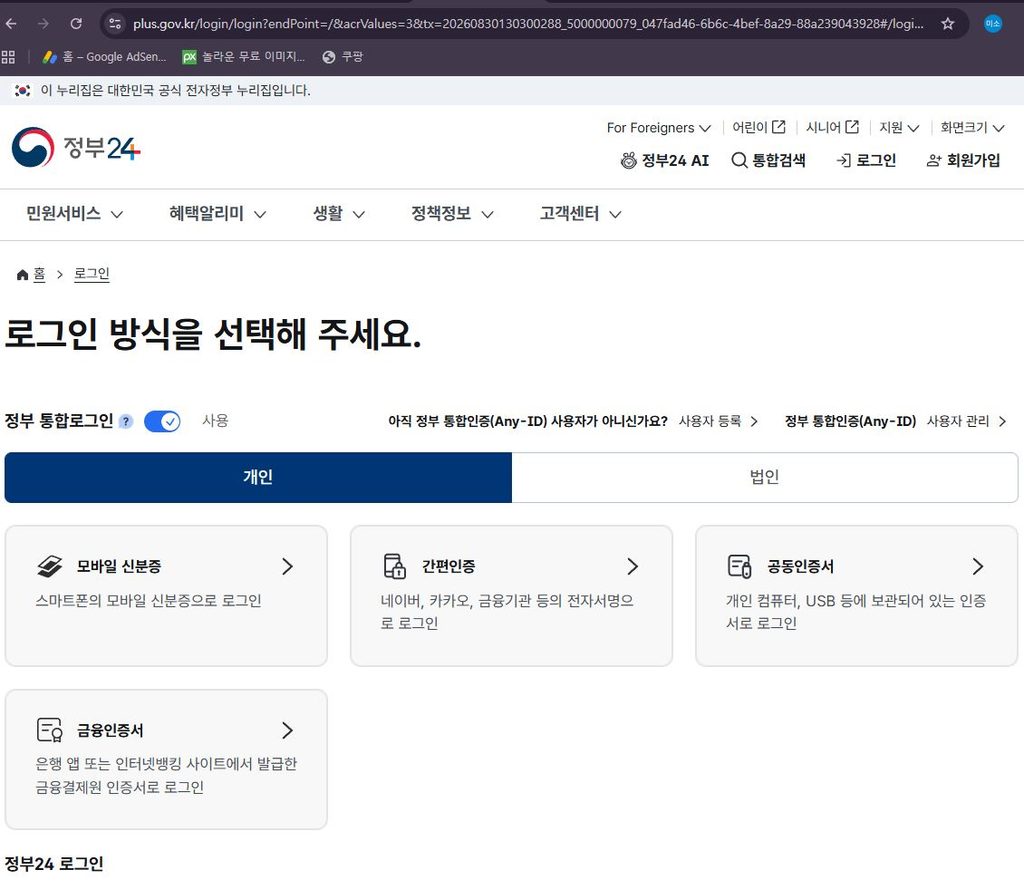
Task: Click the 간편인증 card chevron
Action: [632, 567]
